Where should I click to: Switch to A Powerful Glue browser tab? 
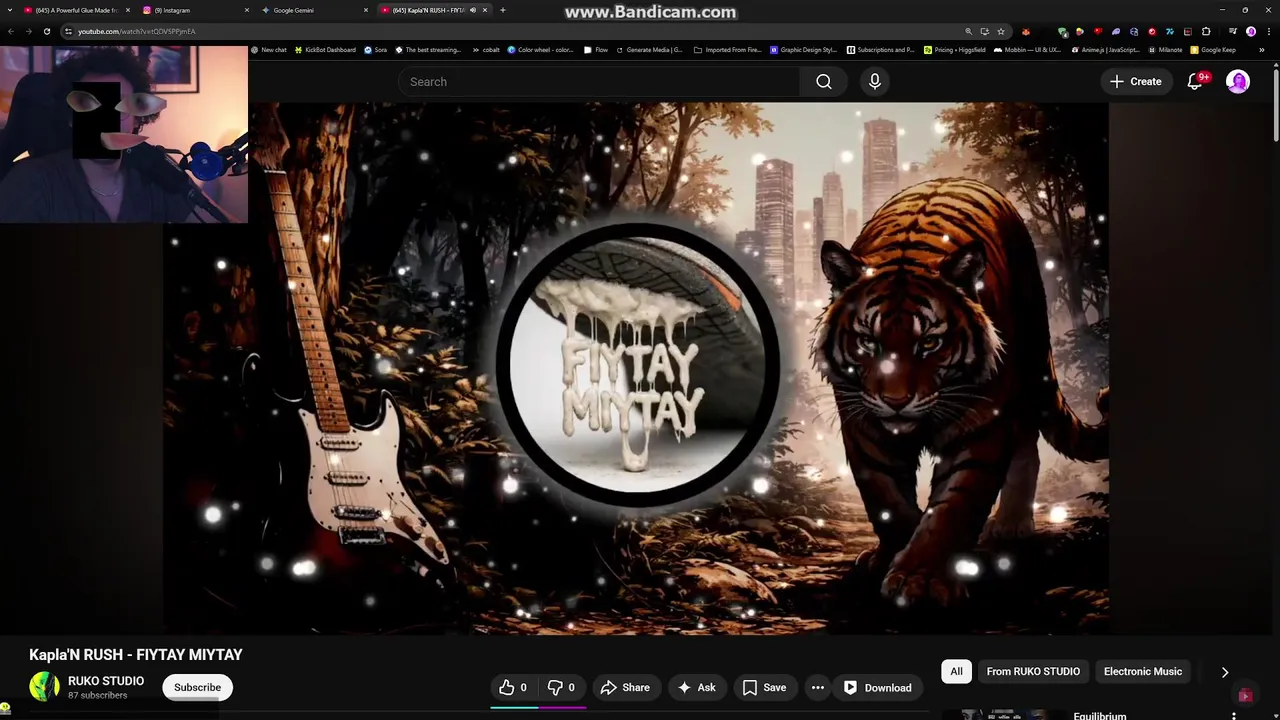[76, 10]
